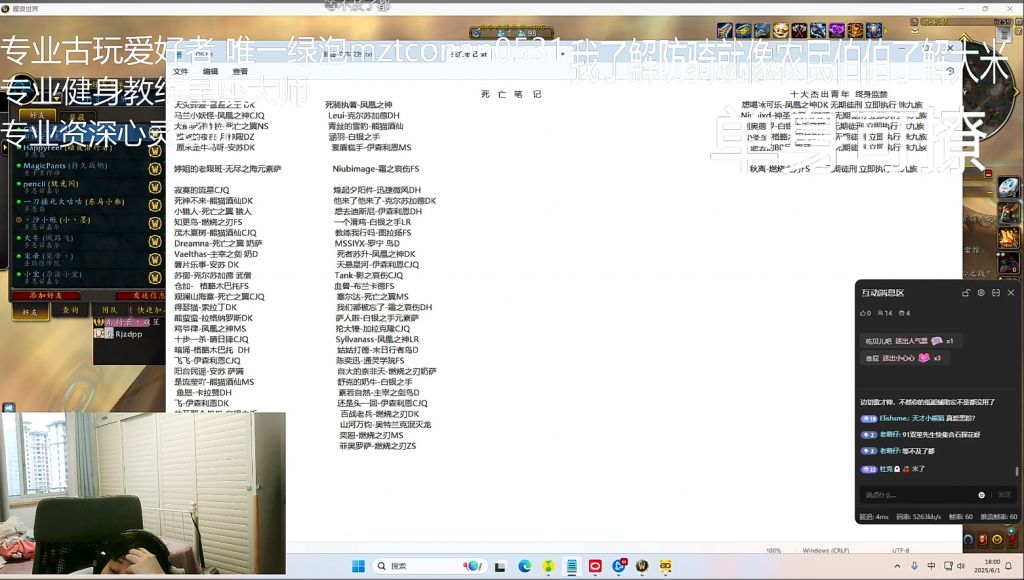Click Windows (CRLF) in Notepad status bar
The height and width of the screenshot is (580, 1024).
point(825,551)
